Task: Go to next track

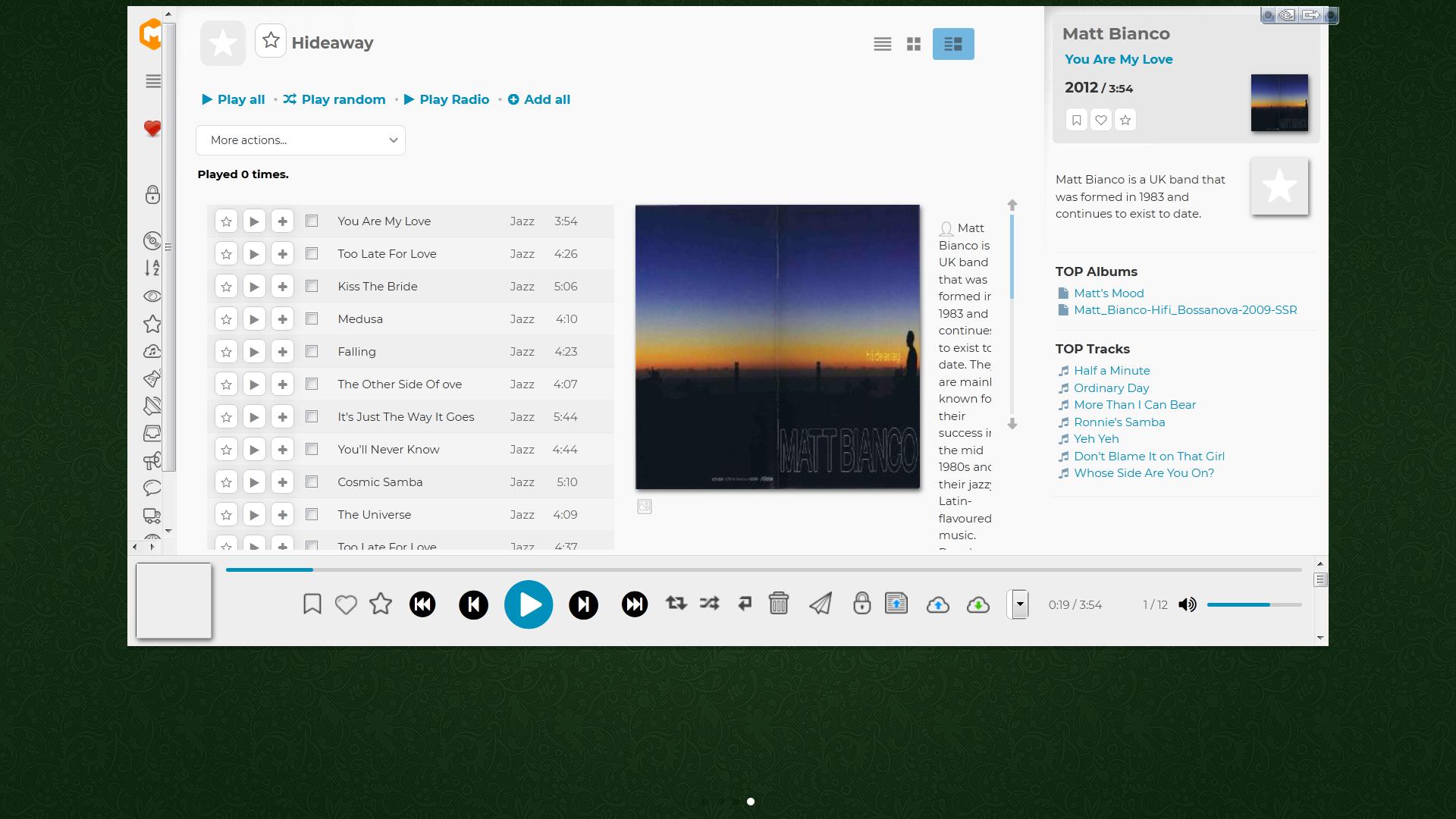Action: (x=583, y=604)
